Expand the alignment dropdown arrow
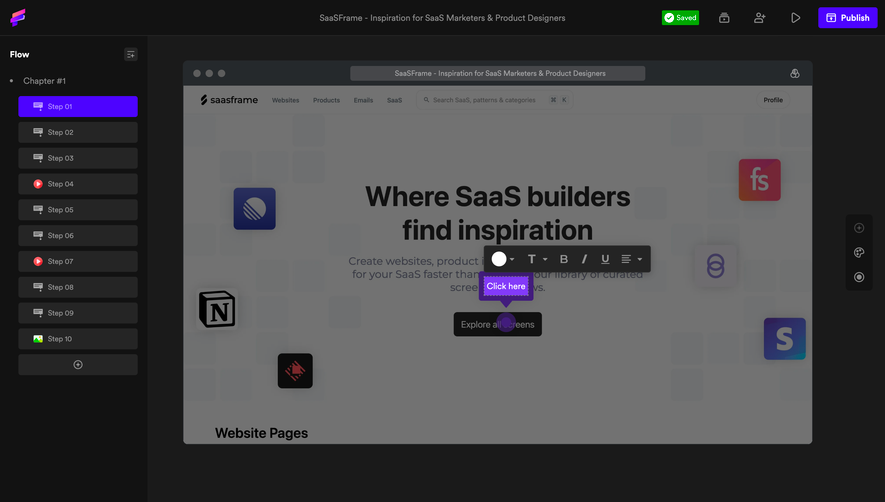Screen dimensions: 885x502 639,260
